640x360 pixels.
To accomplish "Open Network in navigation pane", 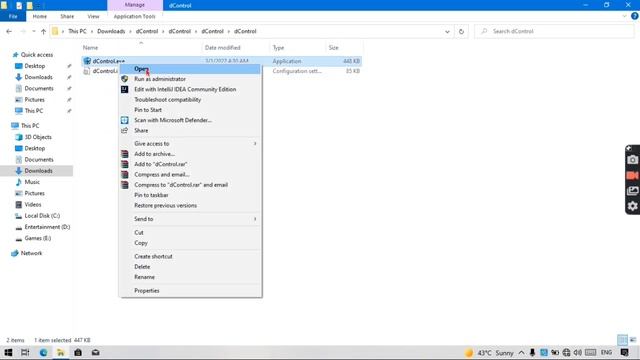I will (31, 253).
